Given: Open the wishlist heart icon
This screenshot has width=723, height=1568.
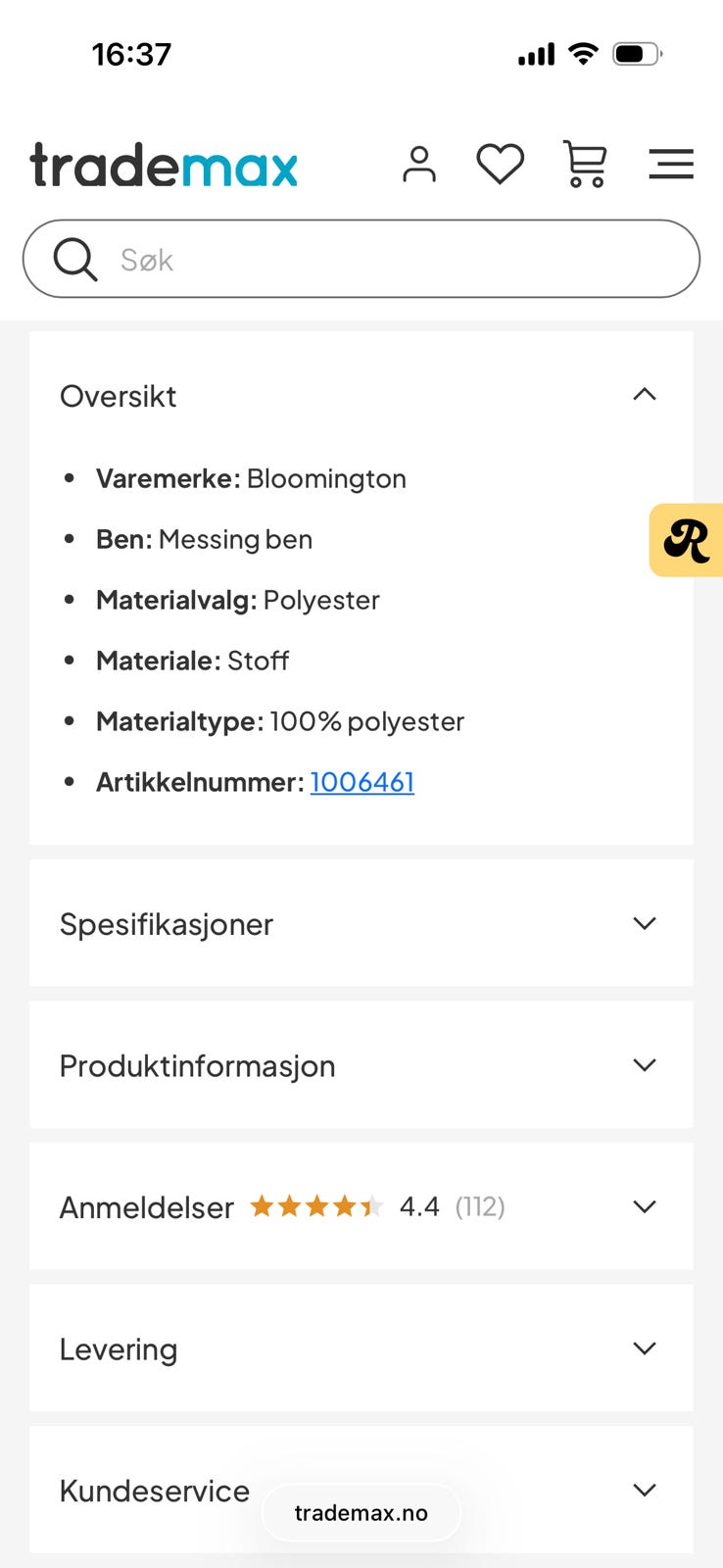Looking at the screenshot, I should click(x=500, y=164).
